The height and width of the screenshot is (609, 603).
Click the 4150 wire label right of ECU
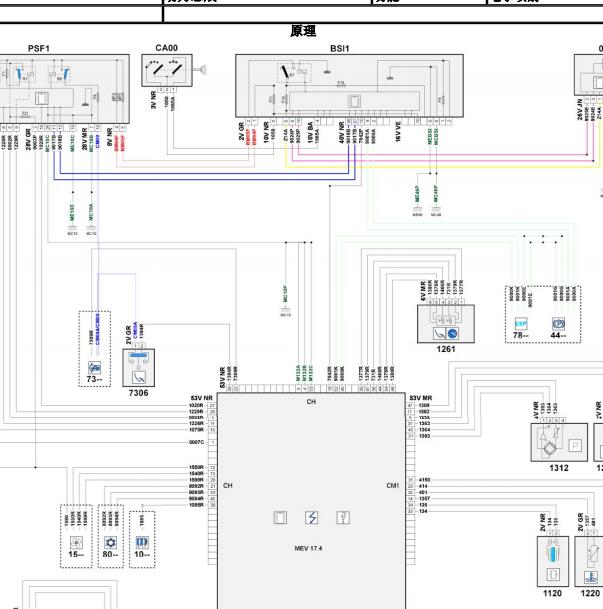(x=424, y=480)
